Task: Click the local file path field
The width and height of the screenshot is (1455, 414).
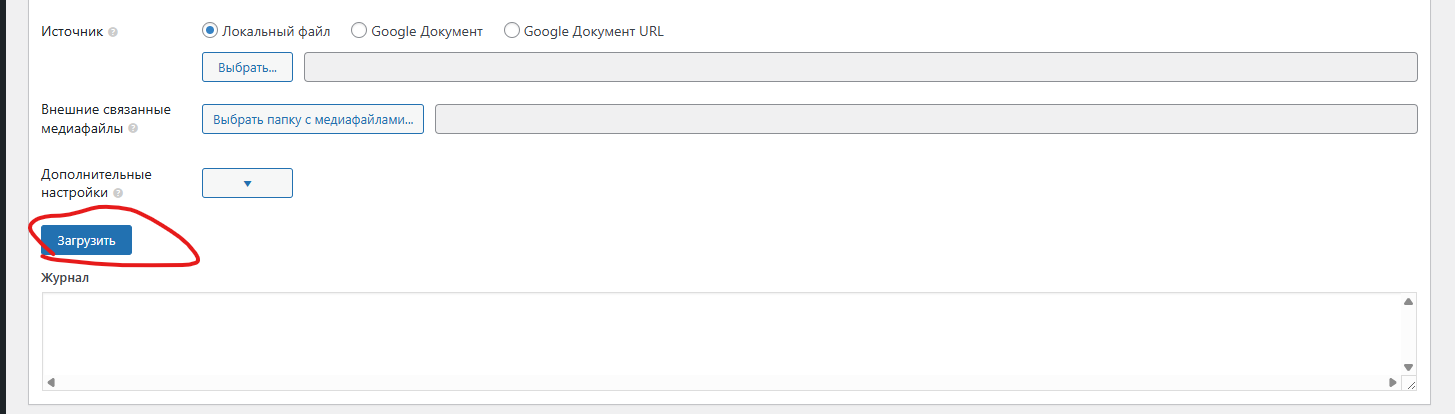Action: (x=860, y=67)
